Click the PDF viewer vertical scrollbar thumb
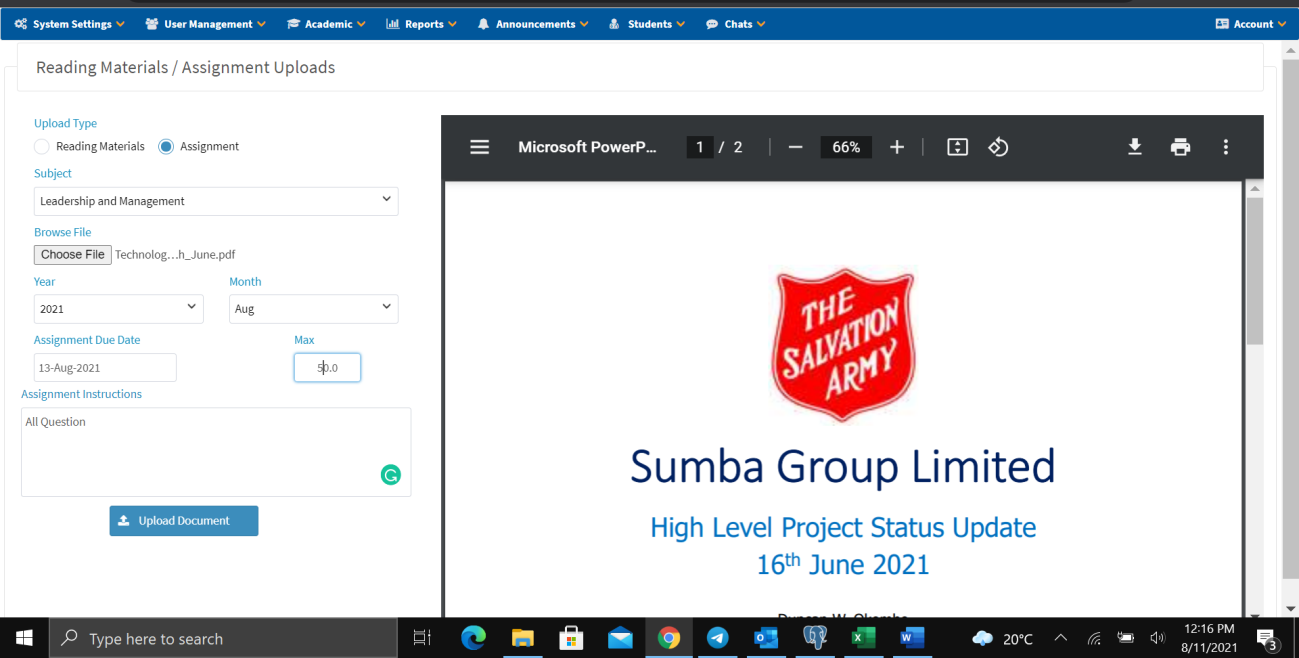Viewport: 1299px width, 658px height. (x=1255, y=270)
